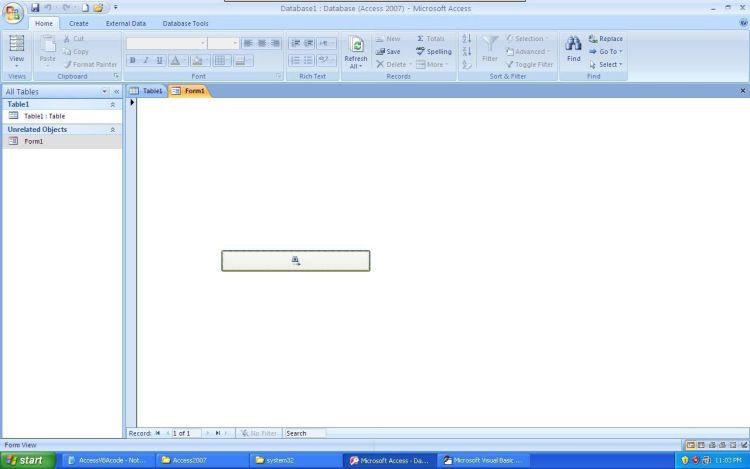Click the Numbering list icon

click(x=296, y=60)
